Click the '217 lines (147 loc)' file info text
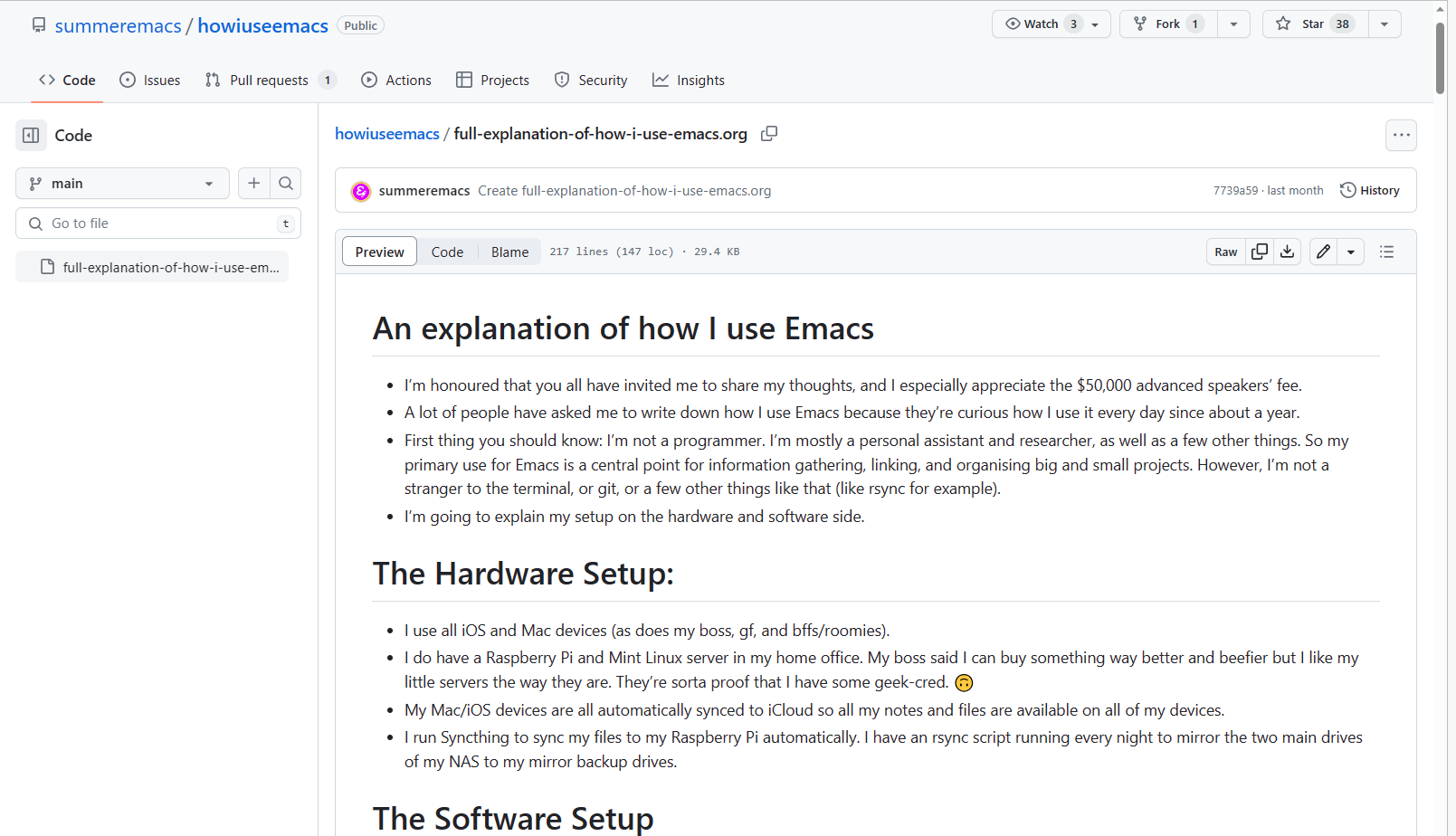 click(612, 252)
